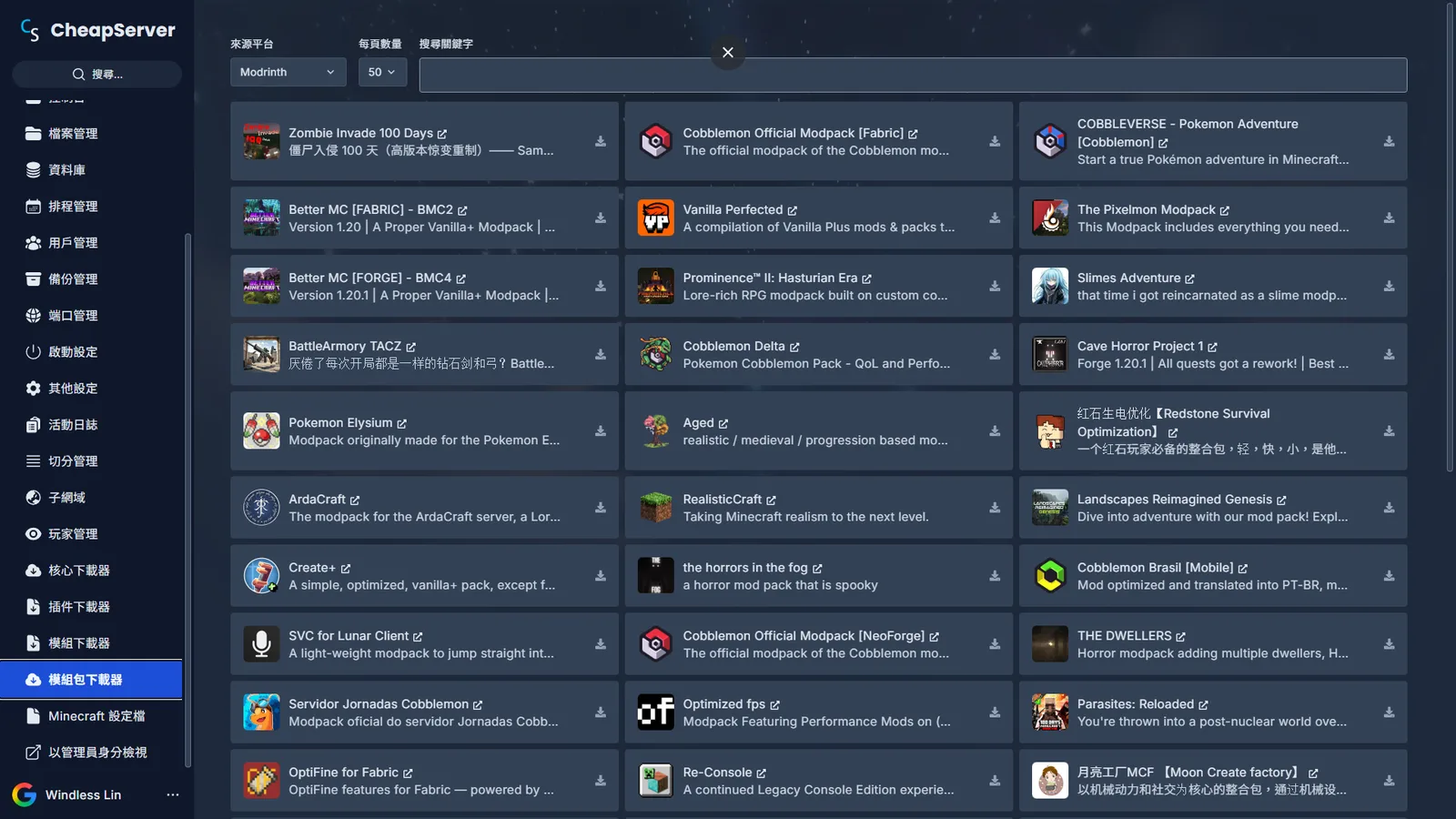The image size is (1456, 819).
Task: Click the horrors in the fog thumbnail
Action: (655, 576)
